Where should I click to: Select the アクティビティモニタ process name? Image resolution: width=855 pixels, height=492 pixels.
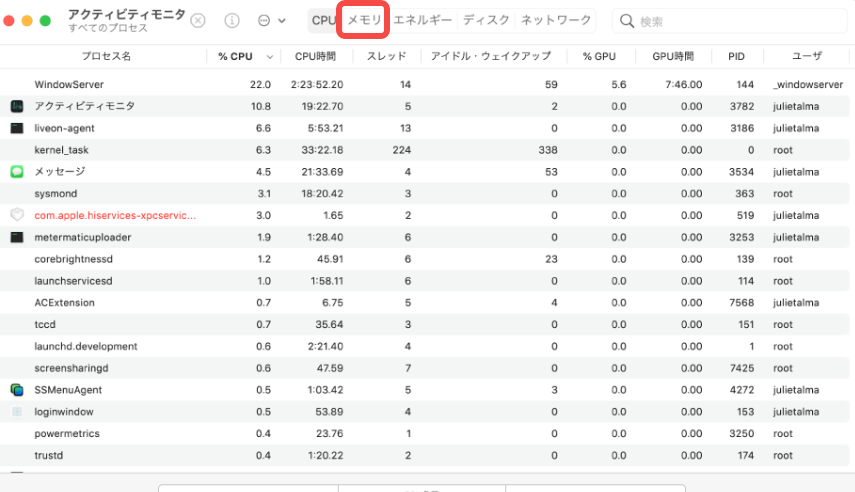click(x=85, y=106)
